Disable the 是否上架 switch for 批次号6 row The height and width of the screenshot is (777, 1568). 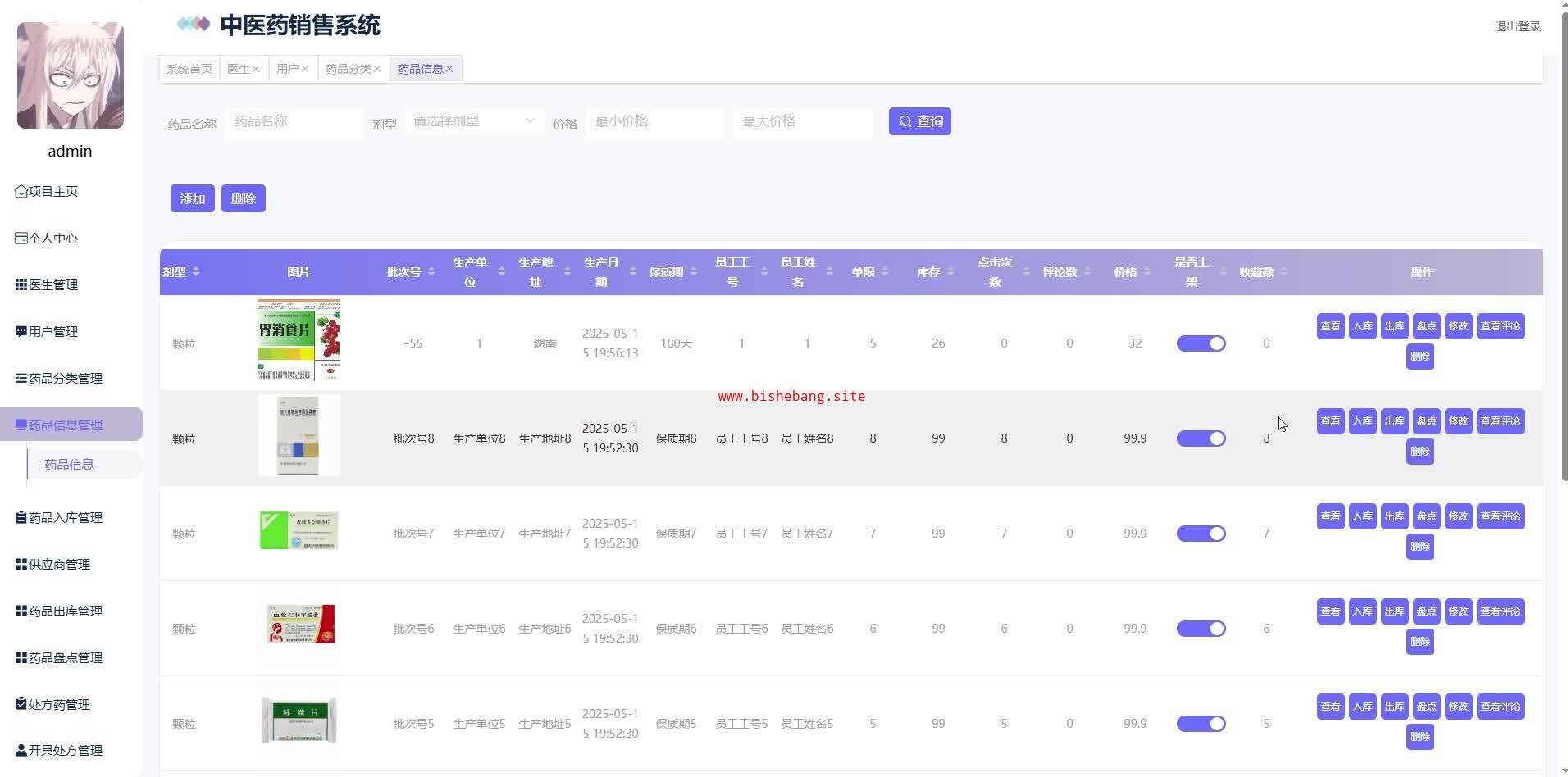coord(1201,629)
